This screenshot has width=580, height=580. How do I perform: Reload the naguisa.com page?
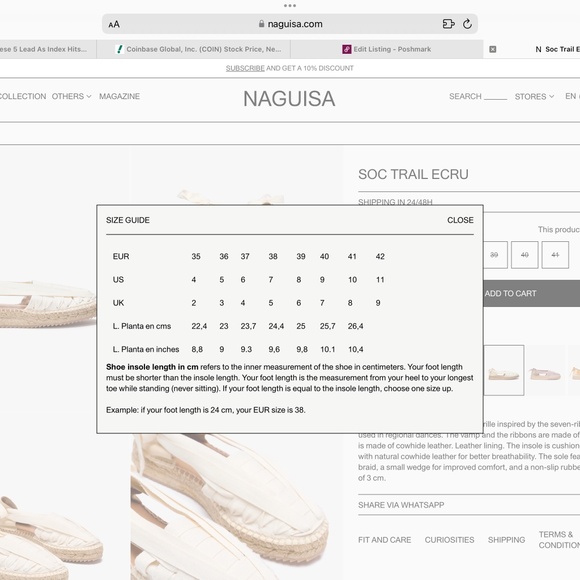pyautogui.click(x=467, y=24)
